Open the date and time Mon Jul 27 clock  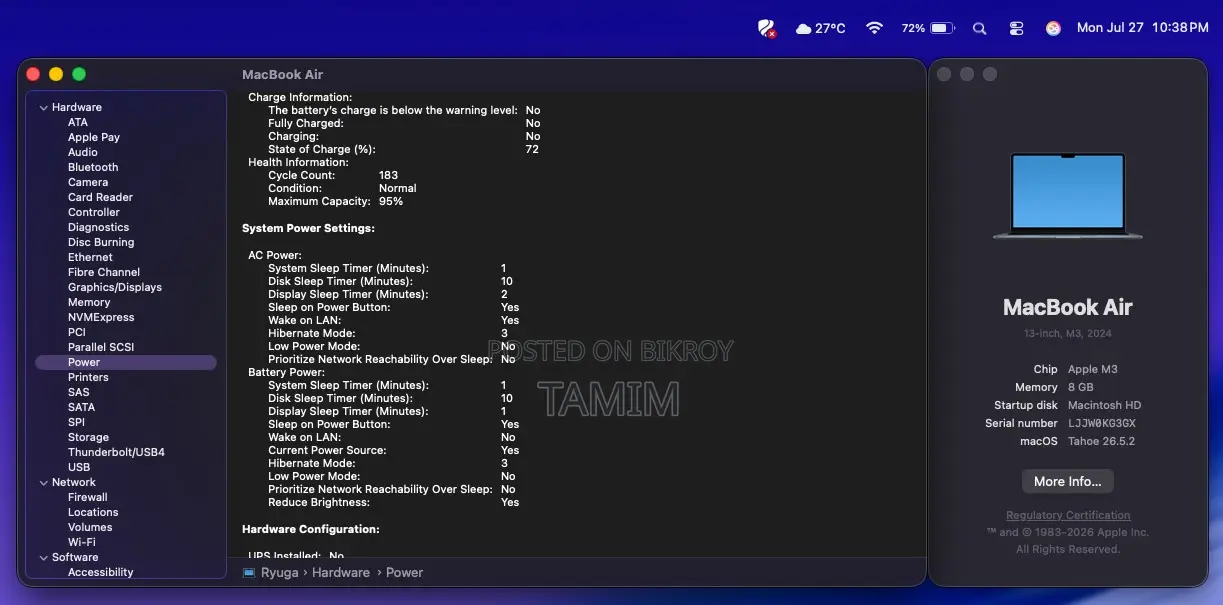(x=1142, y=28)
